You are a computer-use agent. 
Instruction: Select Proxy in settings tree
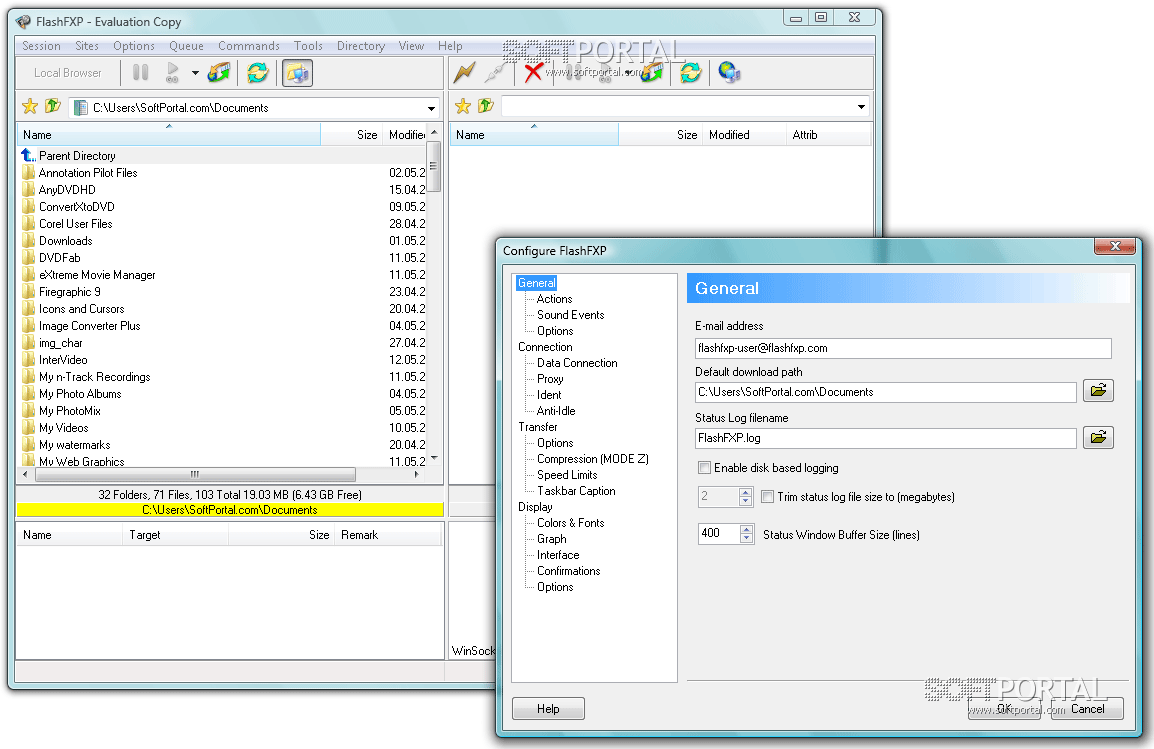click(x=550, y=379)
